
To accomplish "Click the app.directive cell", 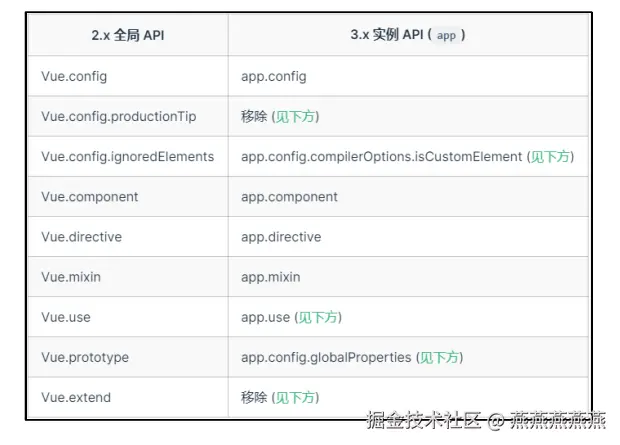I will pos(281,237).
